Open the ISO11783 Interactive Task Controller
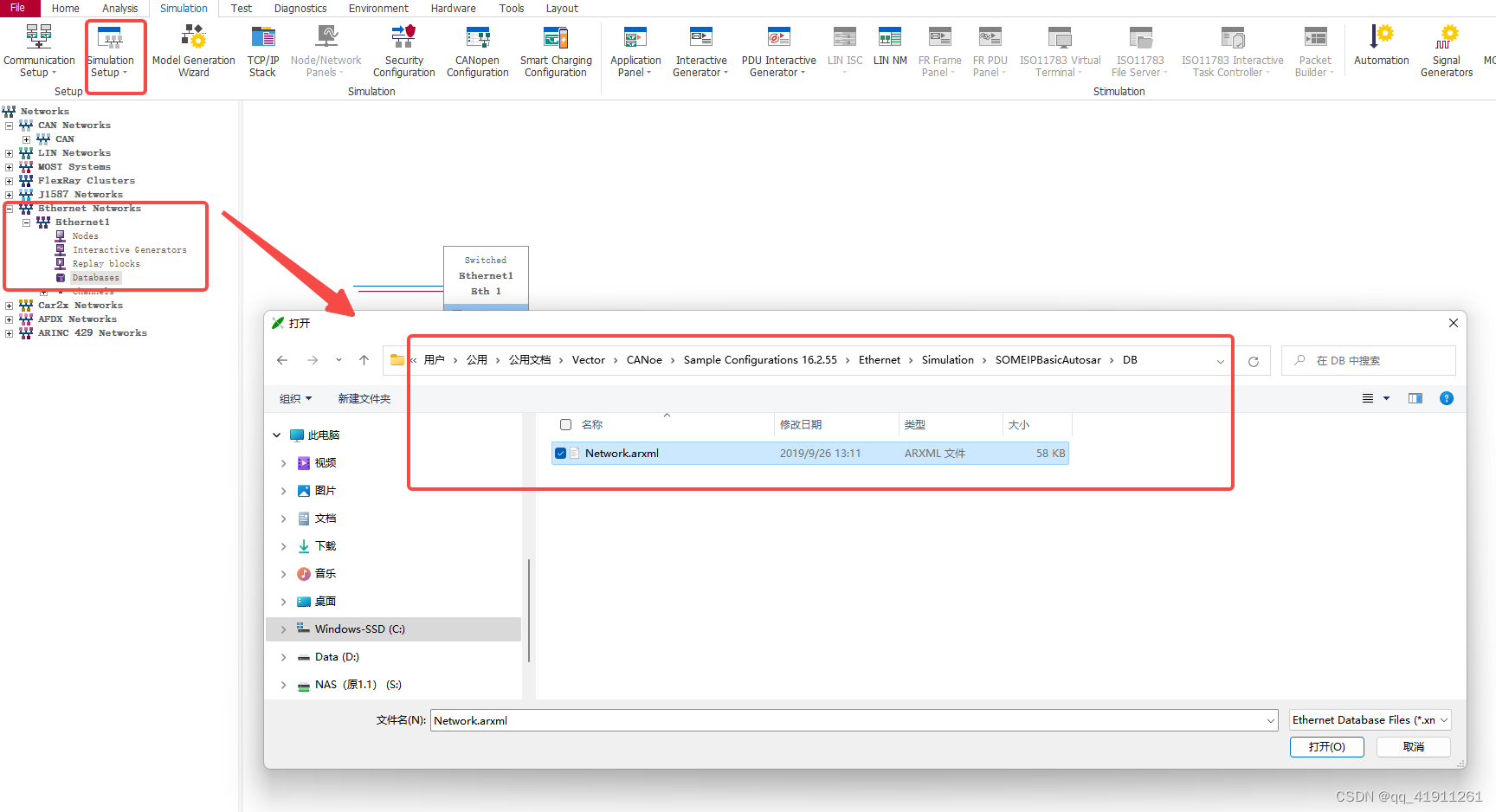The image size is (1496, 812). [1232, 51]
